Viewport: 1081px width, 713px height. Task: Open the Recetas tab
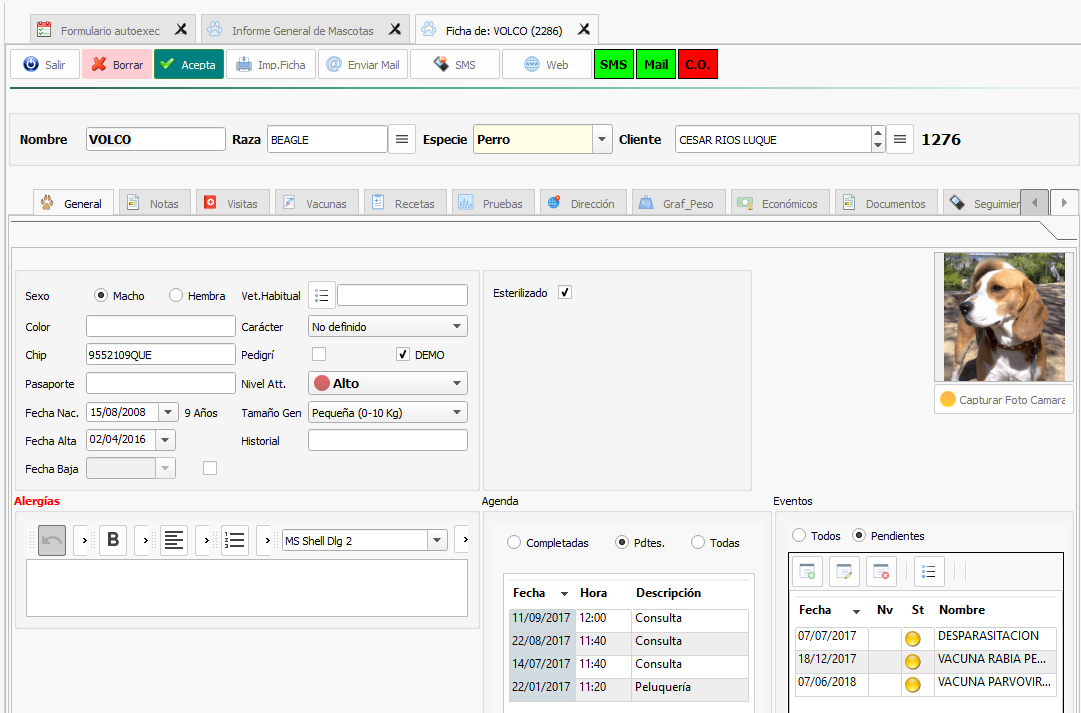(x=405, y=203)
